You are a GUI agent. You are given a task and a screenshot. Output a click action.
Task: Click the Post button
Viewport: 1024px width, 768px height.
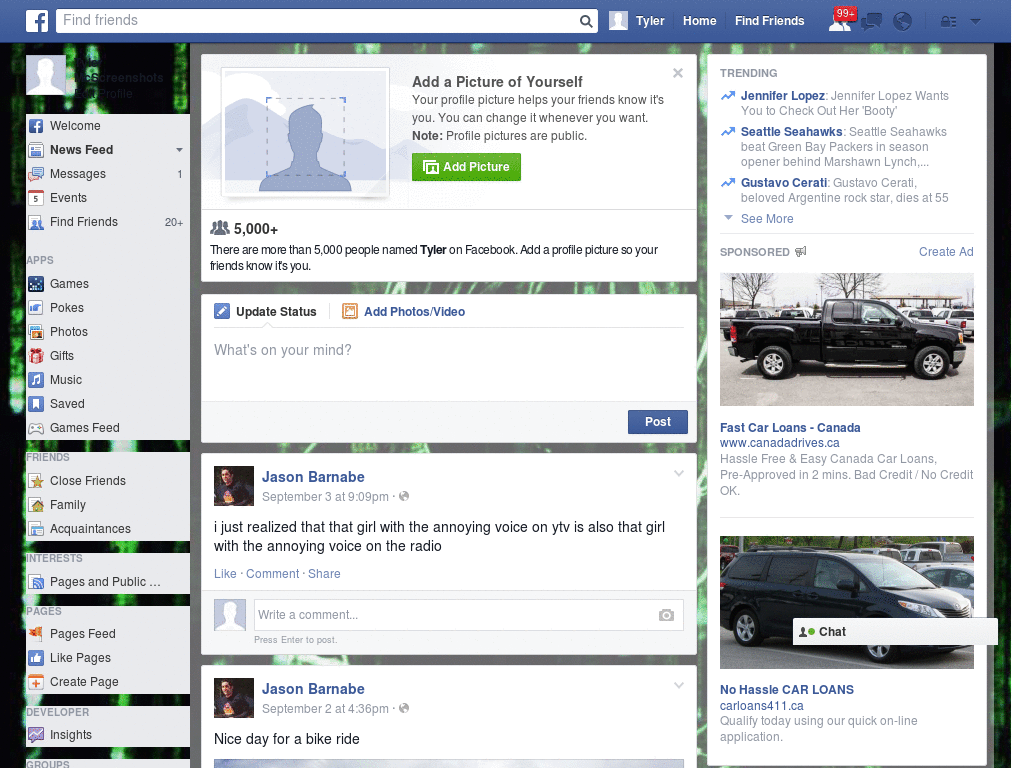658,422
